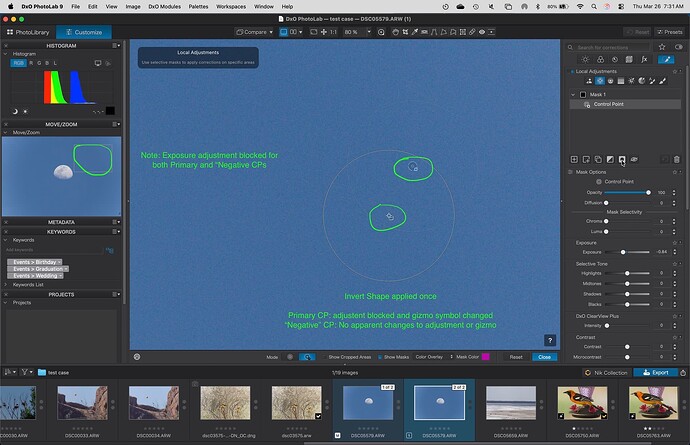Select the Repair retouch tool icon
Screen dimensions: 690x445
point(472,32)
